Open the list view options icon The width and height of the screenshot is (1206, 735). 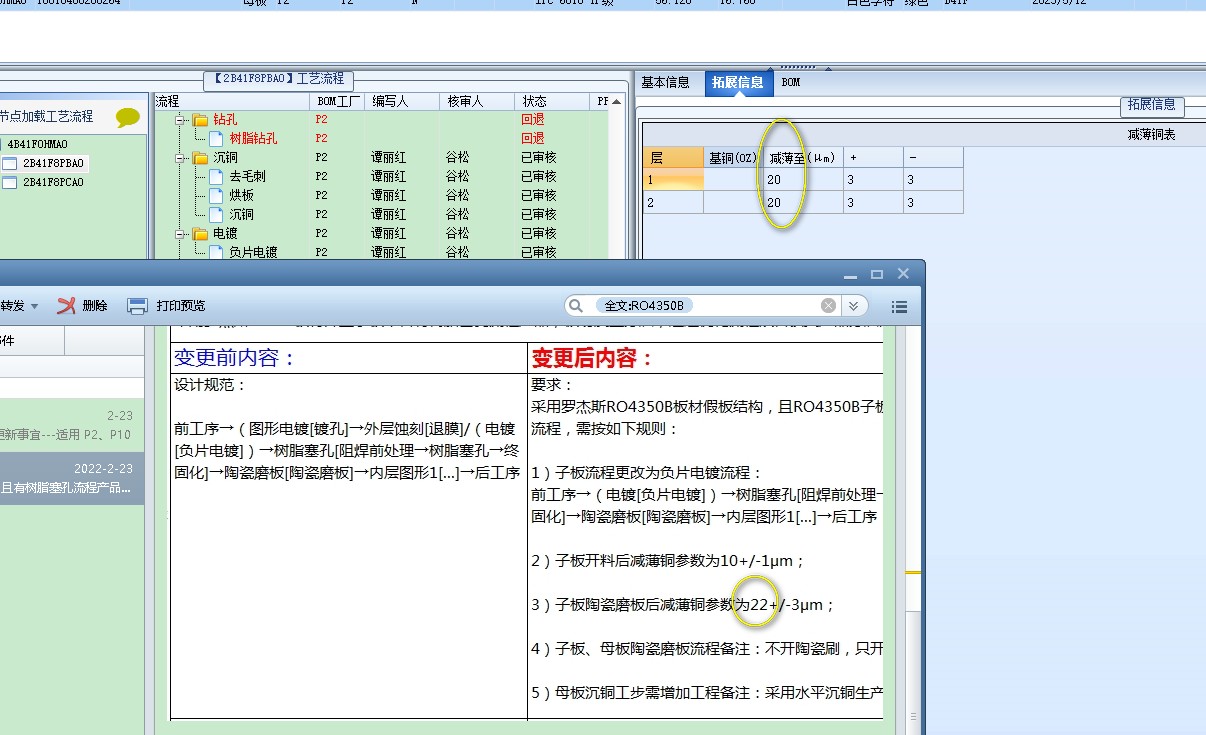(899, 307)
